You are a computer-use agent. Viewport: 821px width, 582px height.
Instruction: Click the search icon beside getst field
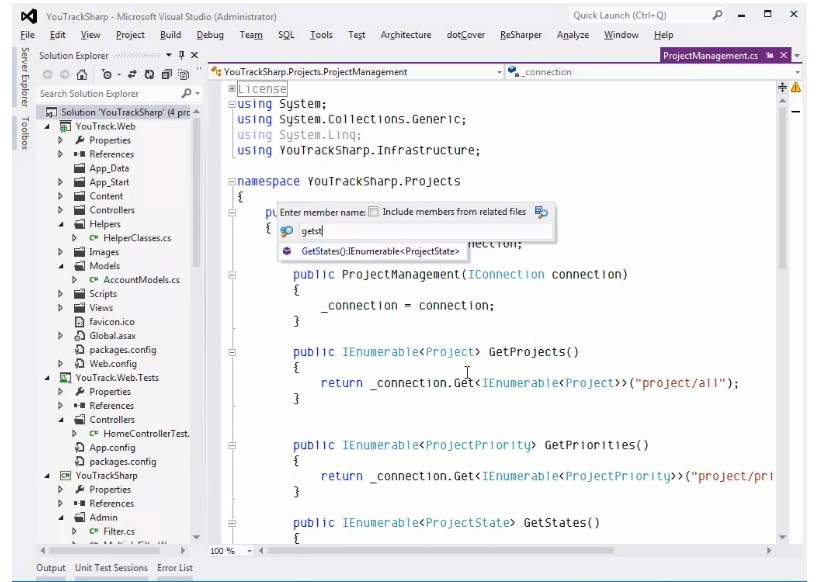click(x=286, y=231)
